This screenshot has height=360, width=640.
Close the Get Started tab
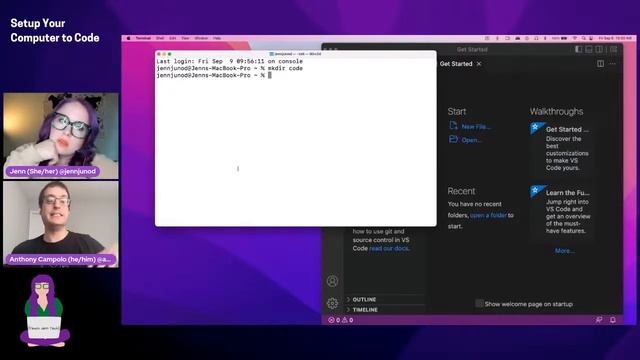[479, 64]
